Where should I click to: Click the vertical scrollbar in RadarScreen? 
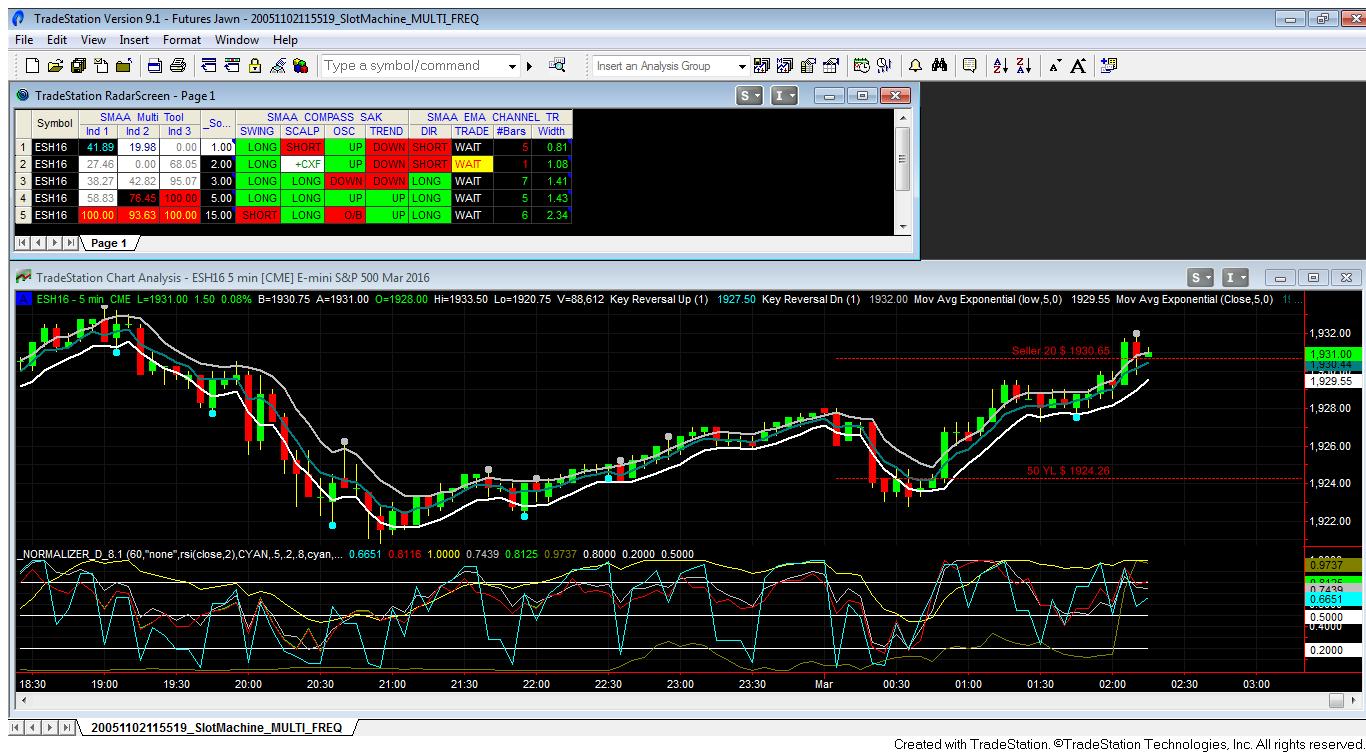tap(904, 159)
